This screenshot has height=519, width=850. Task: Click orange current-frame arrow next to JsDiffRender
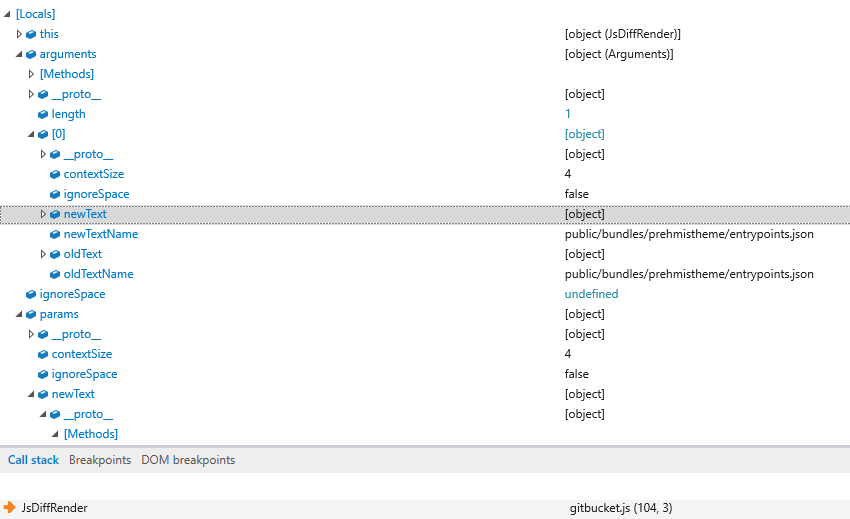tap(9, 508)
